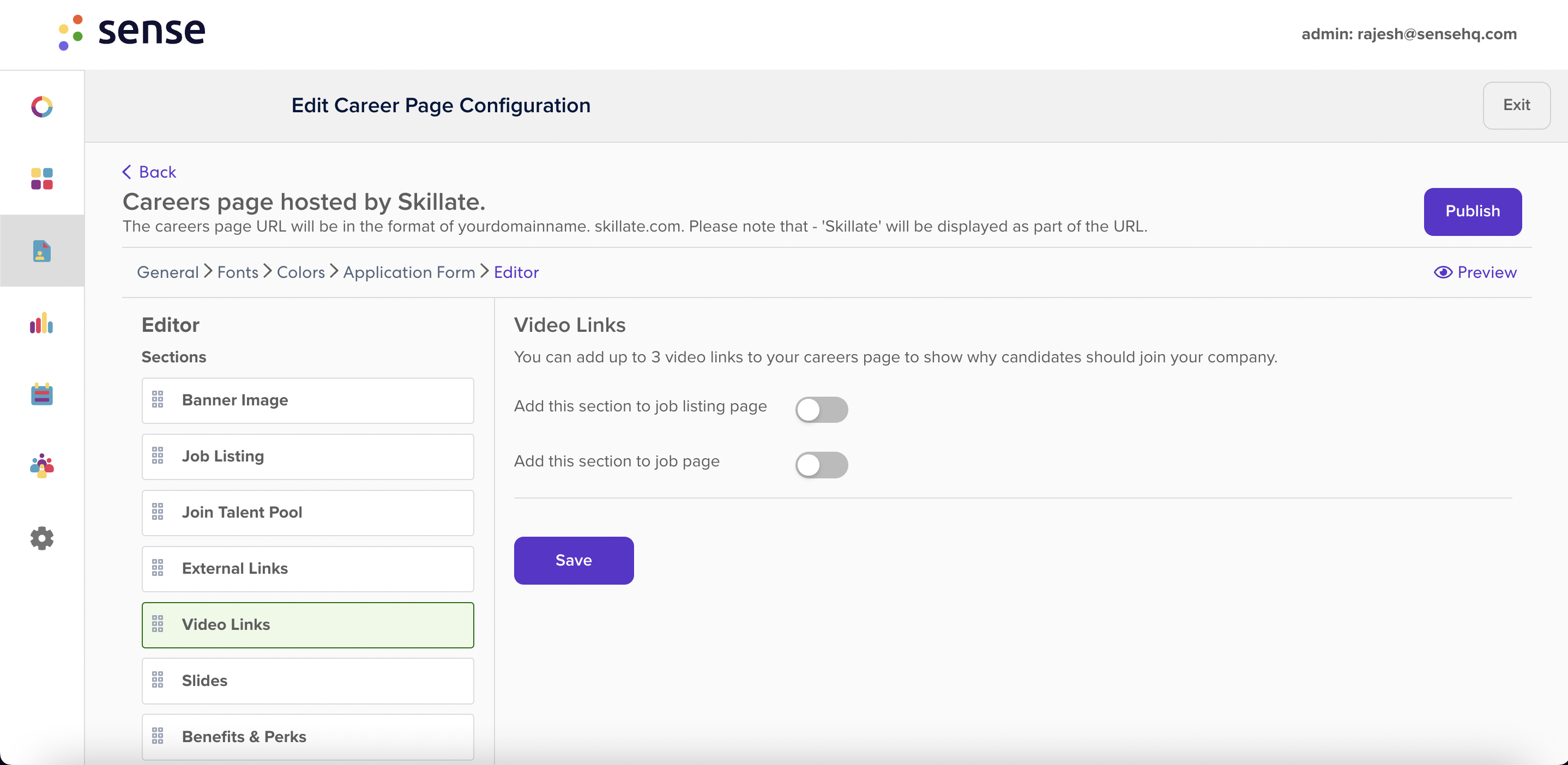Viewport: 1568px width, 765px height.
Task: Enable 'Add this section to job page' toggle
Action: [x=821, y=465]
